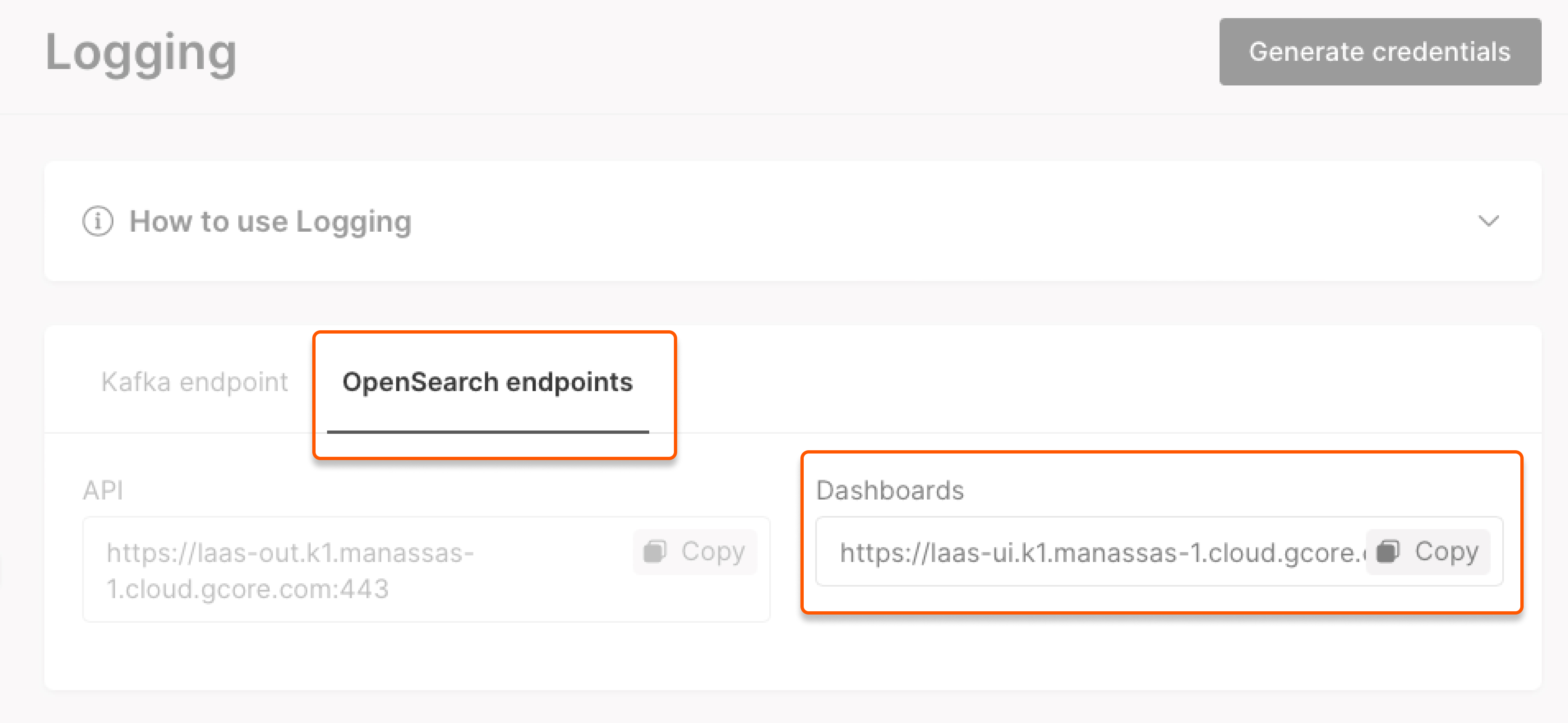Click the Copy button for the Dashboards URL
Viewport: 1568px width, 723px height.
(x=1427, y=551)
